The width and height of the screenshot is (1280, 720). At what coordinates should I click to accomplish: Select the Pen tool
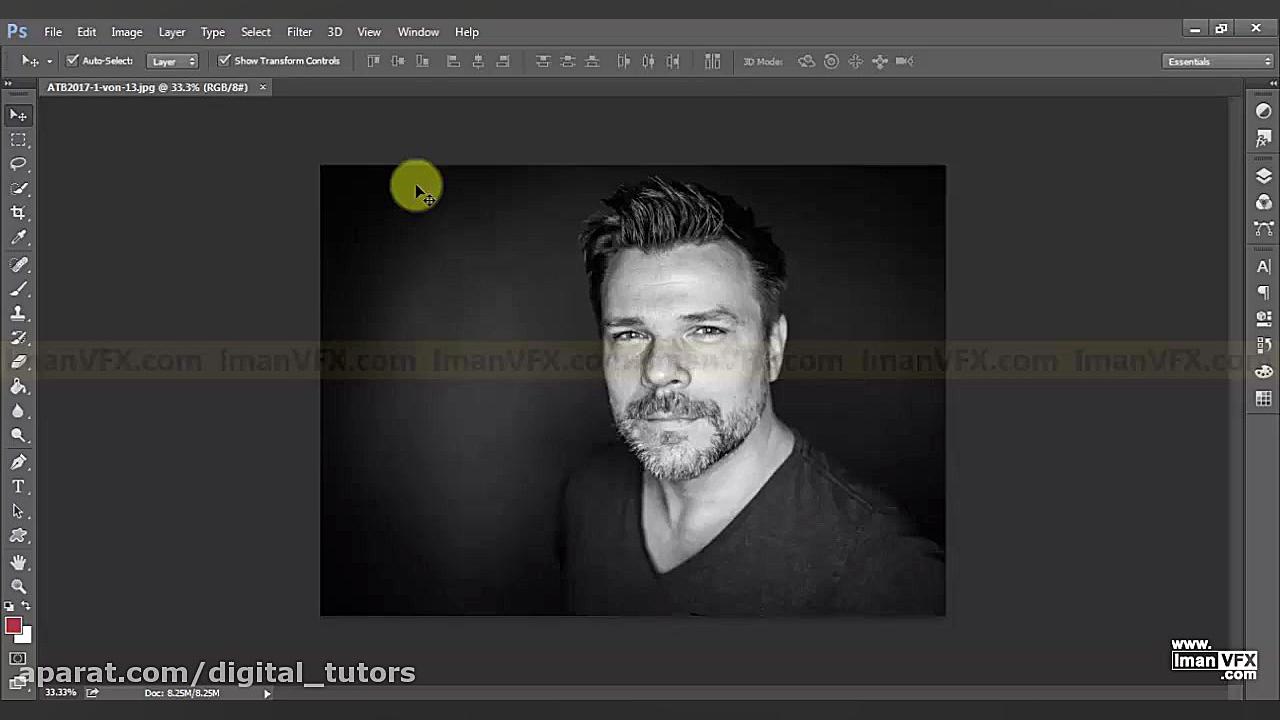pos(18,462)
